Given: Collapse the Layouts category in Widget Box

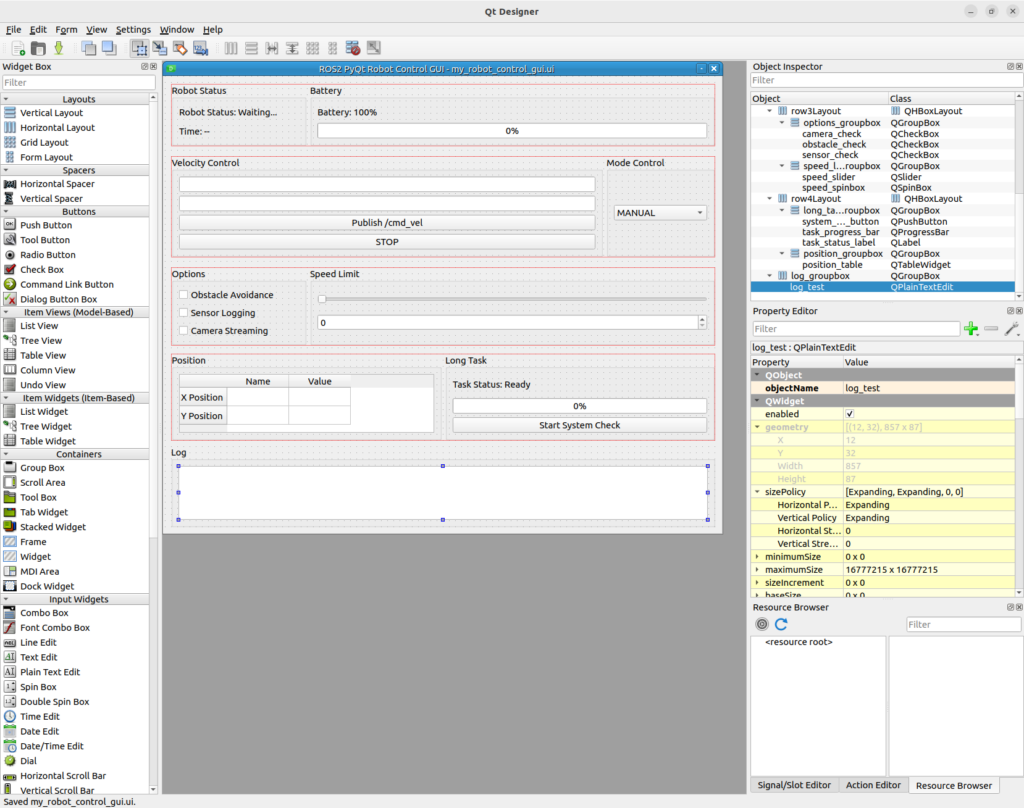Looking at the screenshot, I should [x=6, y=99].
